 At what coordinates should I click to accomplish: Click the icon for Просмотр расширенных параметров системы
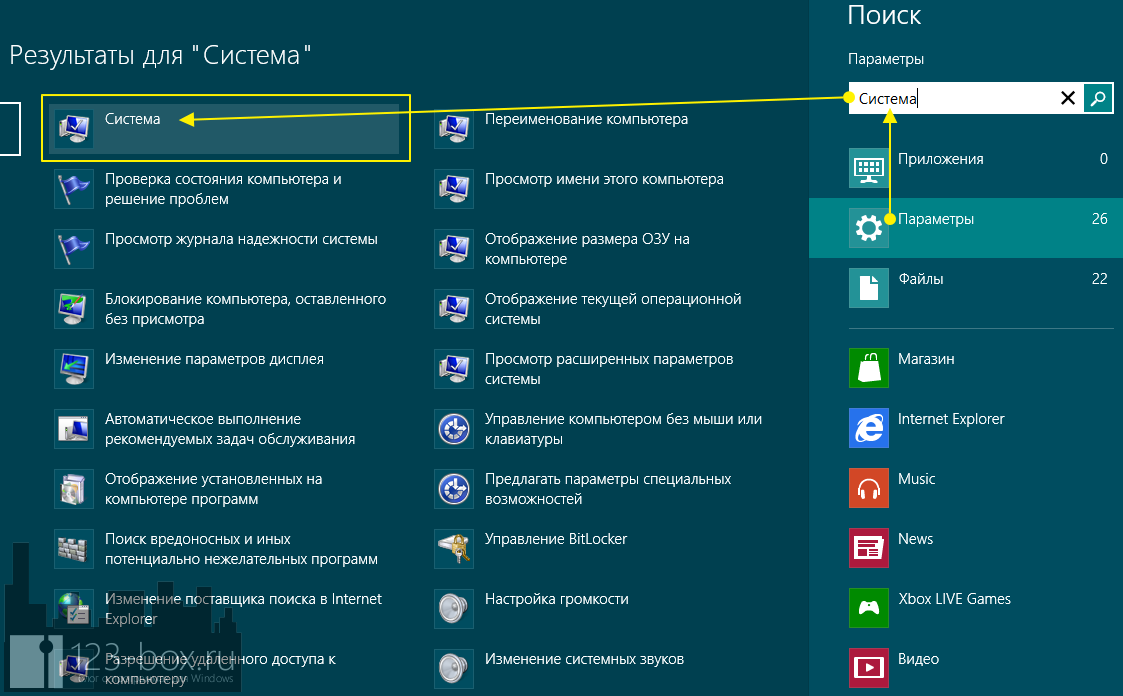coord(454,369)
